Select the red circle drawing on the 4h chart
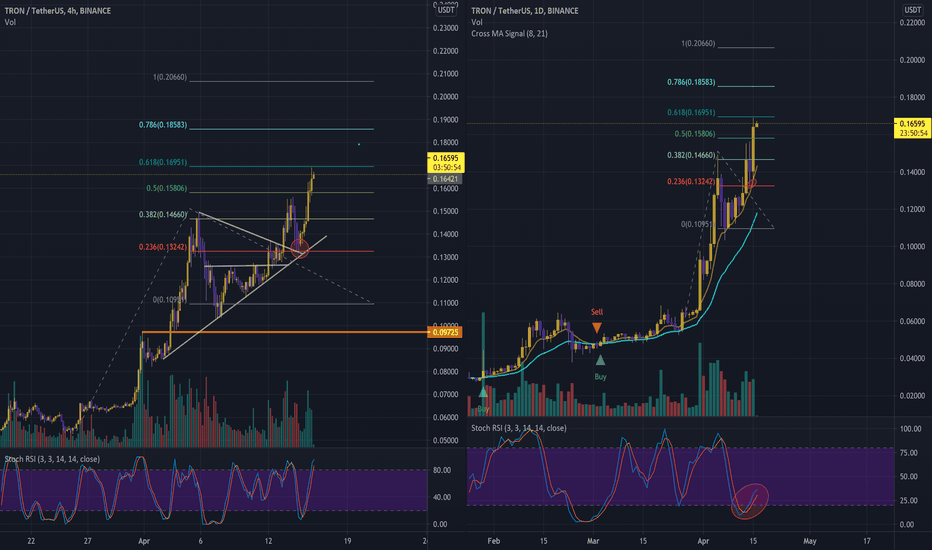Viewport: 932px width, 550px height. tap(300, 249)
